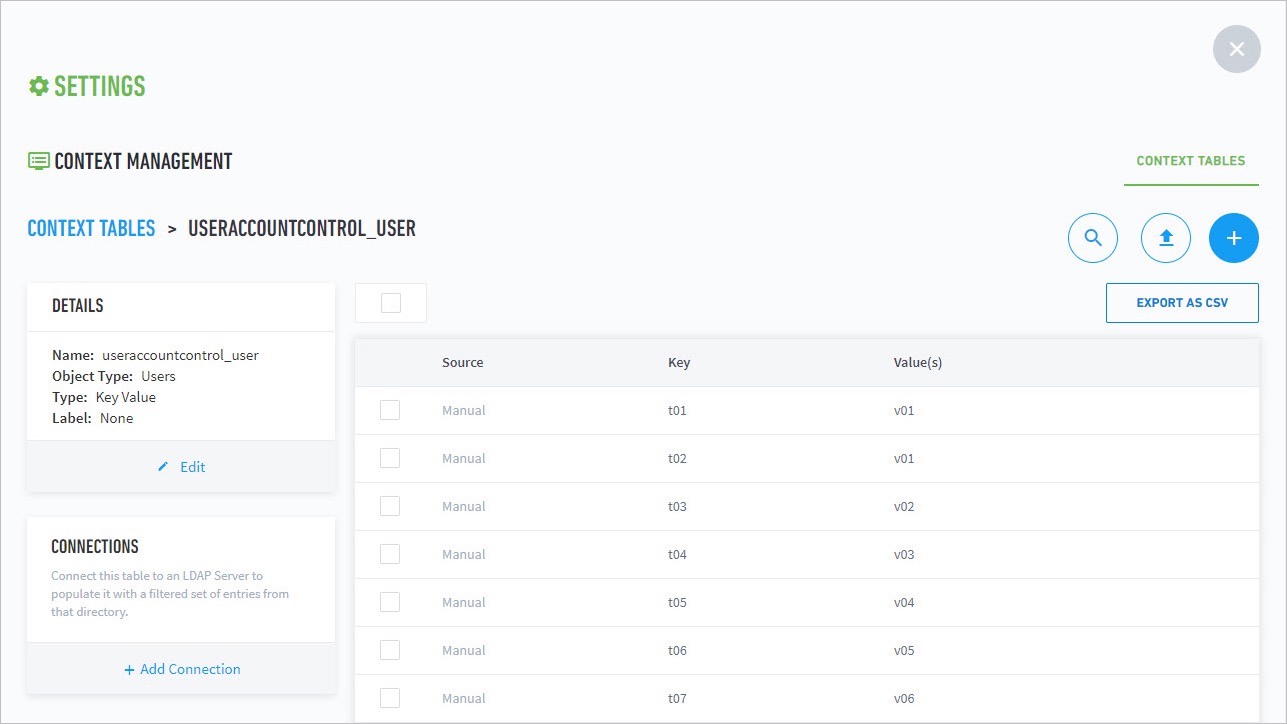The image size is (1287, 724).
Task: Check the box for row t05
Action: click(390, 602)
